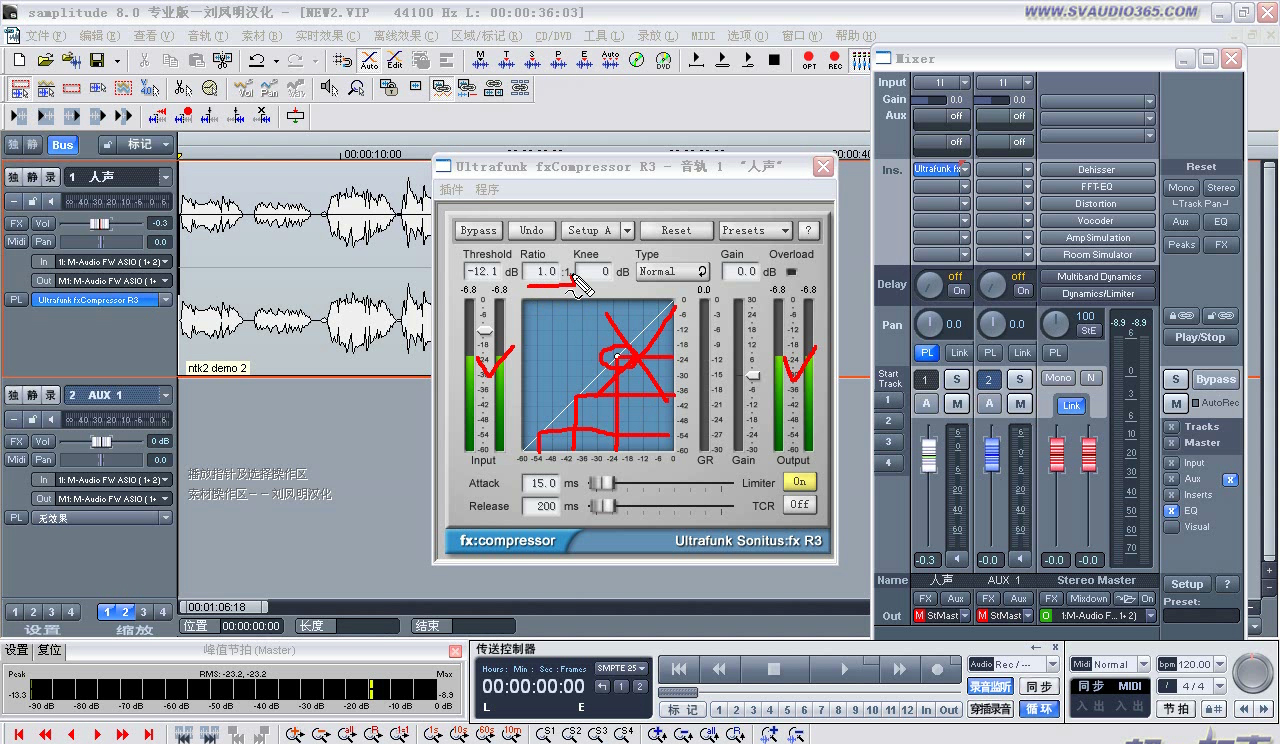This screenshot has width=1280, height=744.
Task: Open the 工具 (Tools) menu
Action: [603, 36]
